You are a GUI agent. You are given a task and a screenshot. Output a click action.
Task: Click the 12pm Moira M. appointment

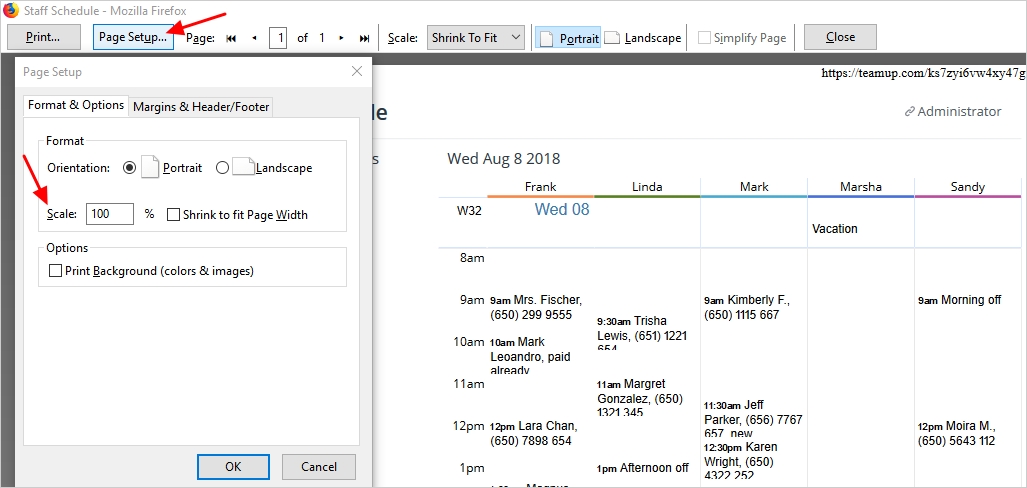point(956,433)
